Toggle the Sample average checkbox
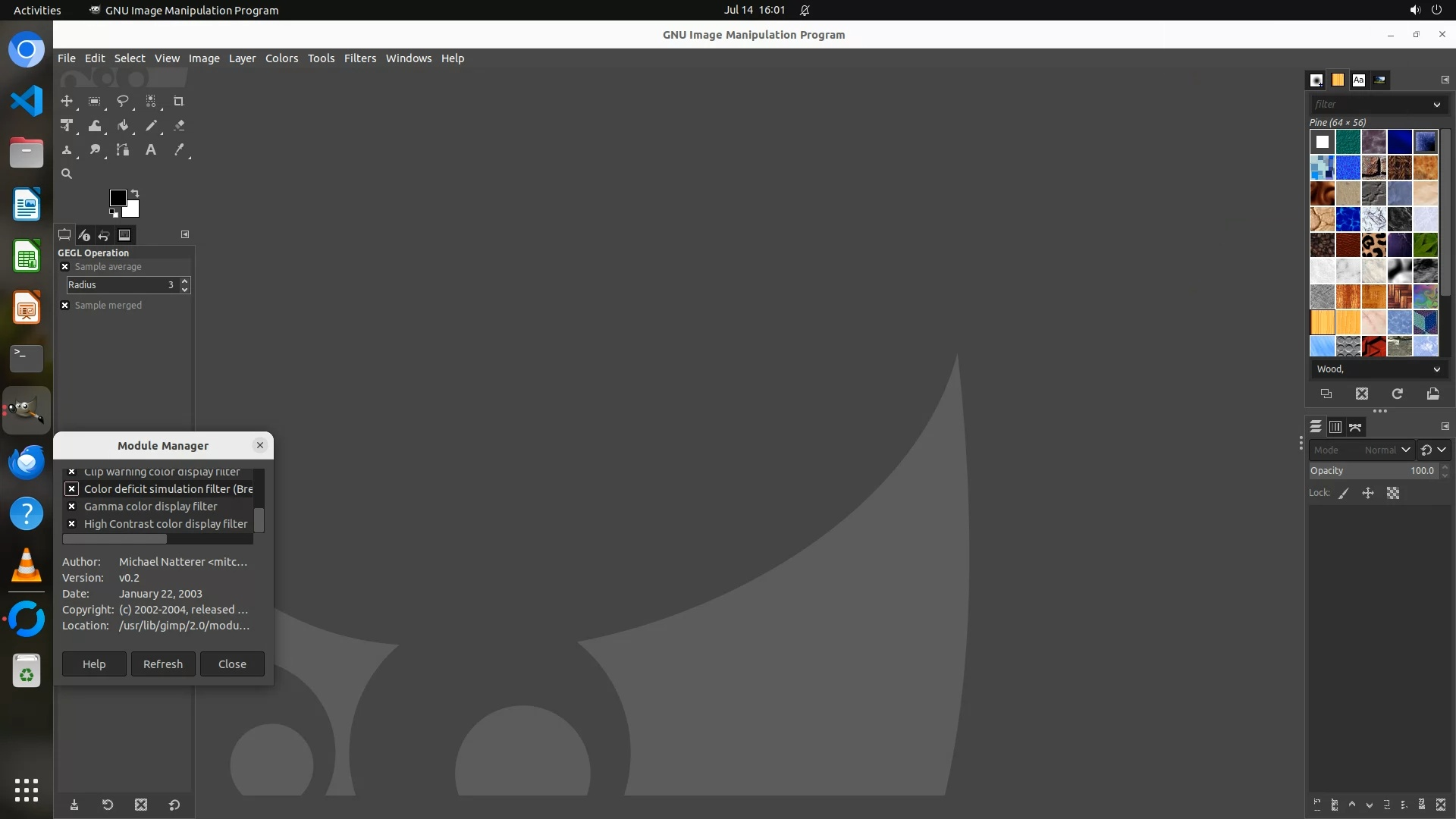This screenshot has width=1456, height=819. (65, 267)
